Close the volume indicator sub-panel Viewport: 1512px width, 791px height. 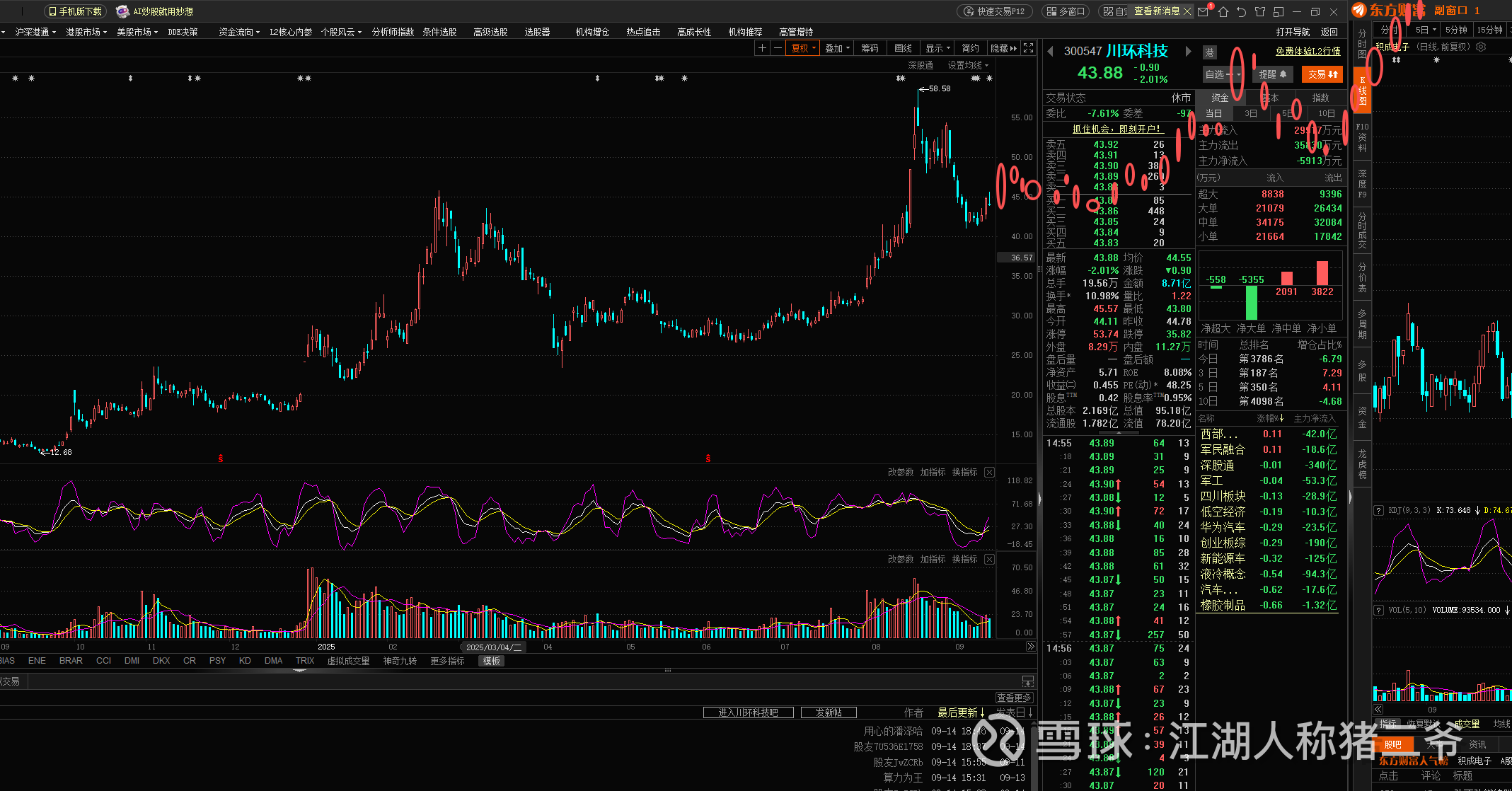(989, 559)
